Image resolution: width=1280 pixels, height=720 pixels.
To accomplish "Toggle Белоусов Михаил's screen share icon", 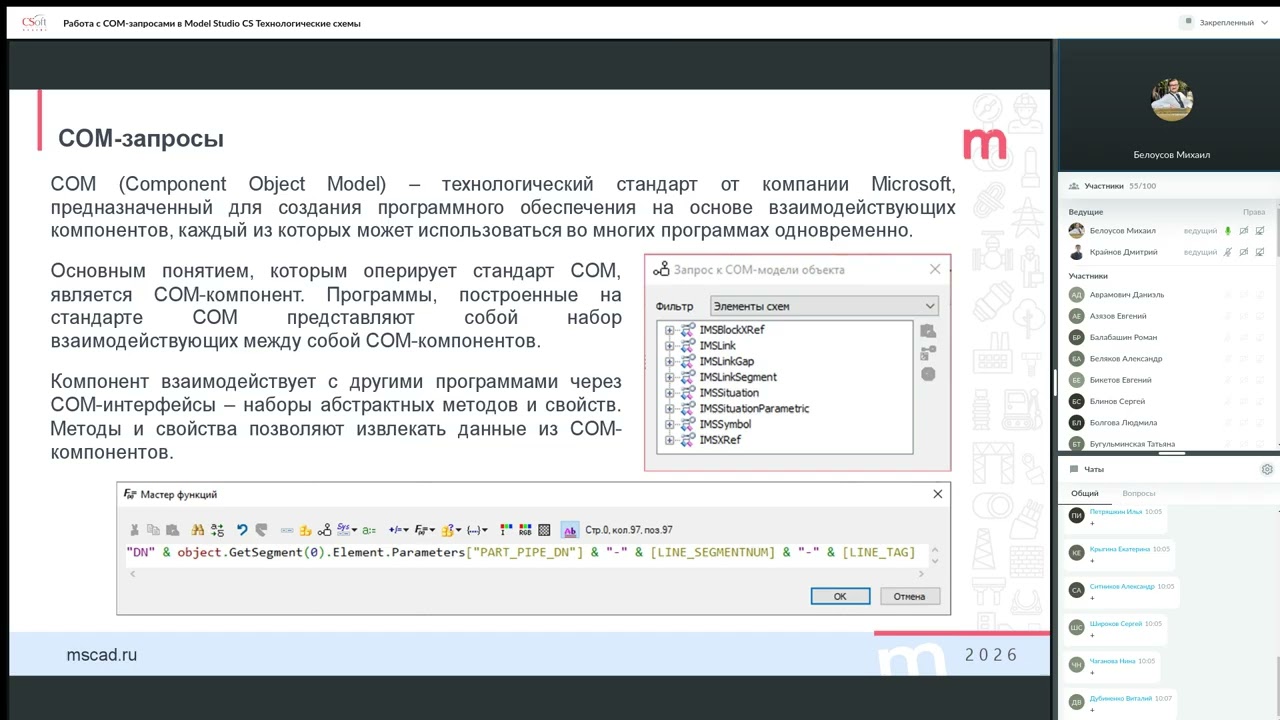I will pyautogui.click(x=1259, y=231).
